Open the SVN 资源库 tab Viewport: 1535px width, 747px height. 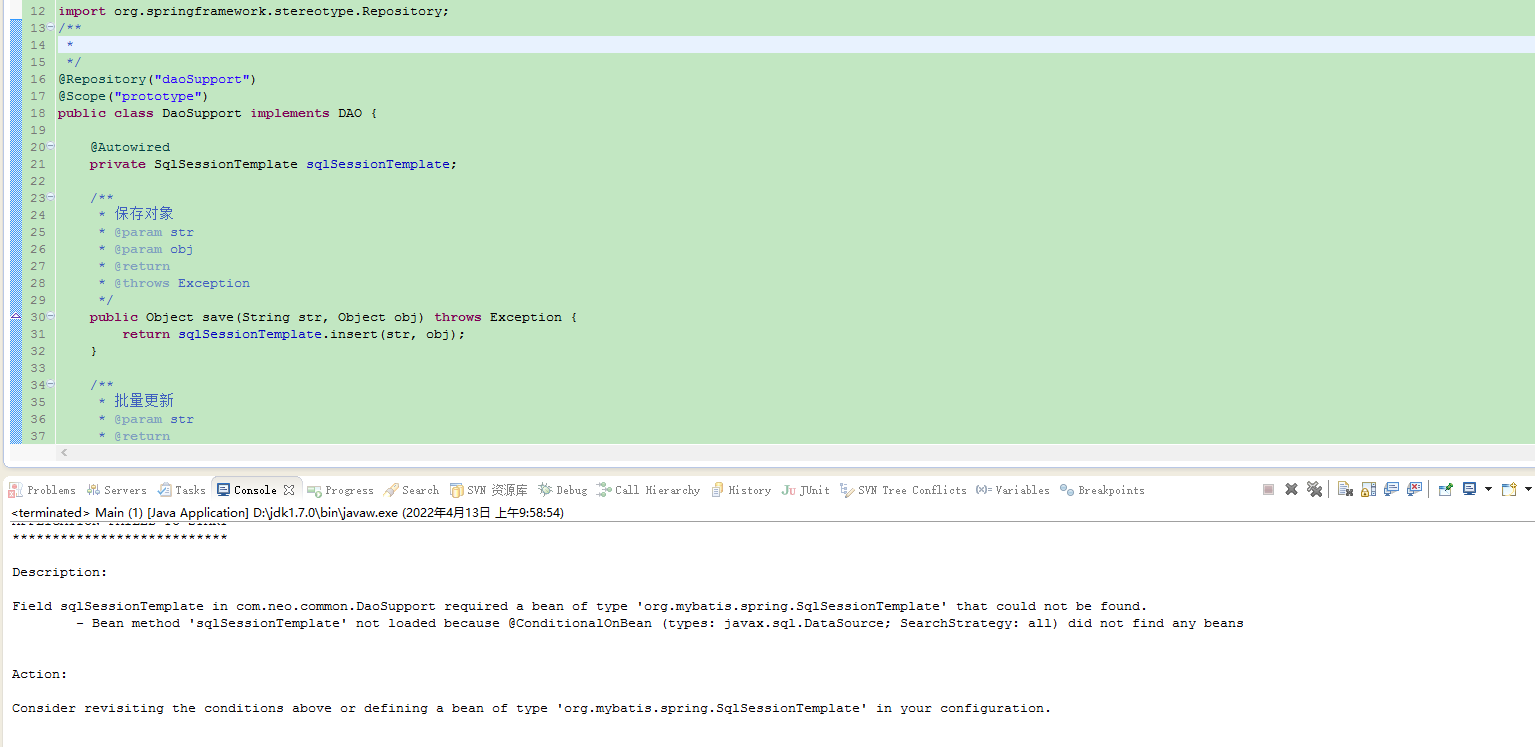pos(489,490)
